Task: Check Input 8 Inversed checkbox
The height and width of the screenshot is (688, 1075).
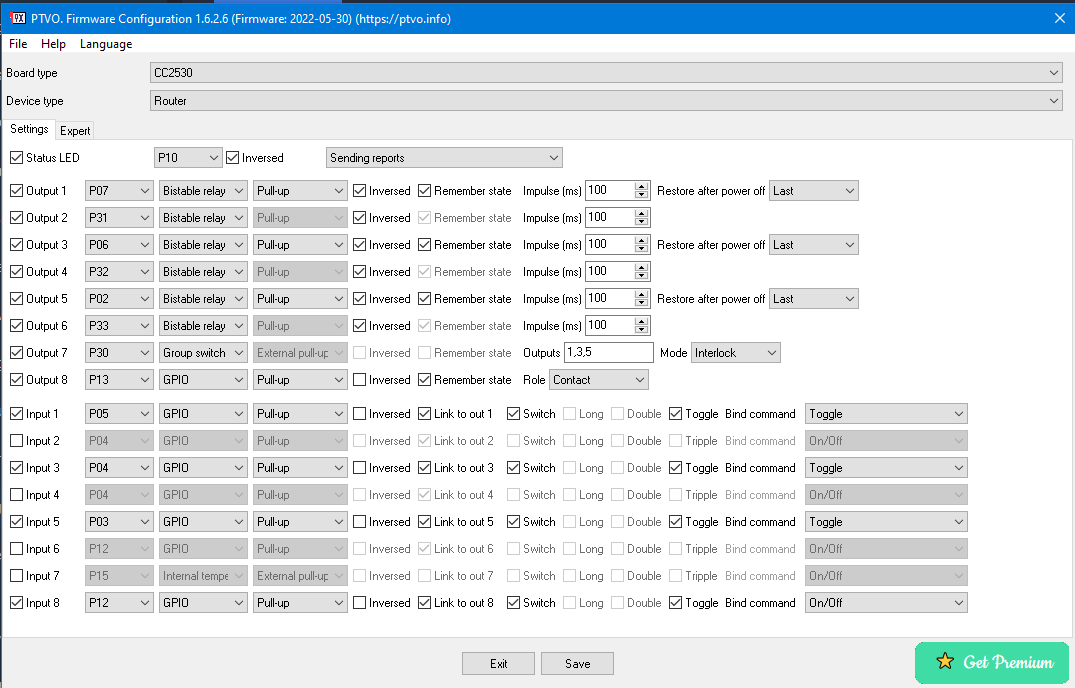Action: tap(359, 603)
